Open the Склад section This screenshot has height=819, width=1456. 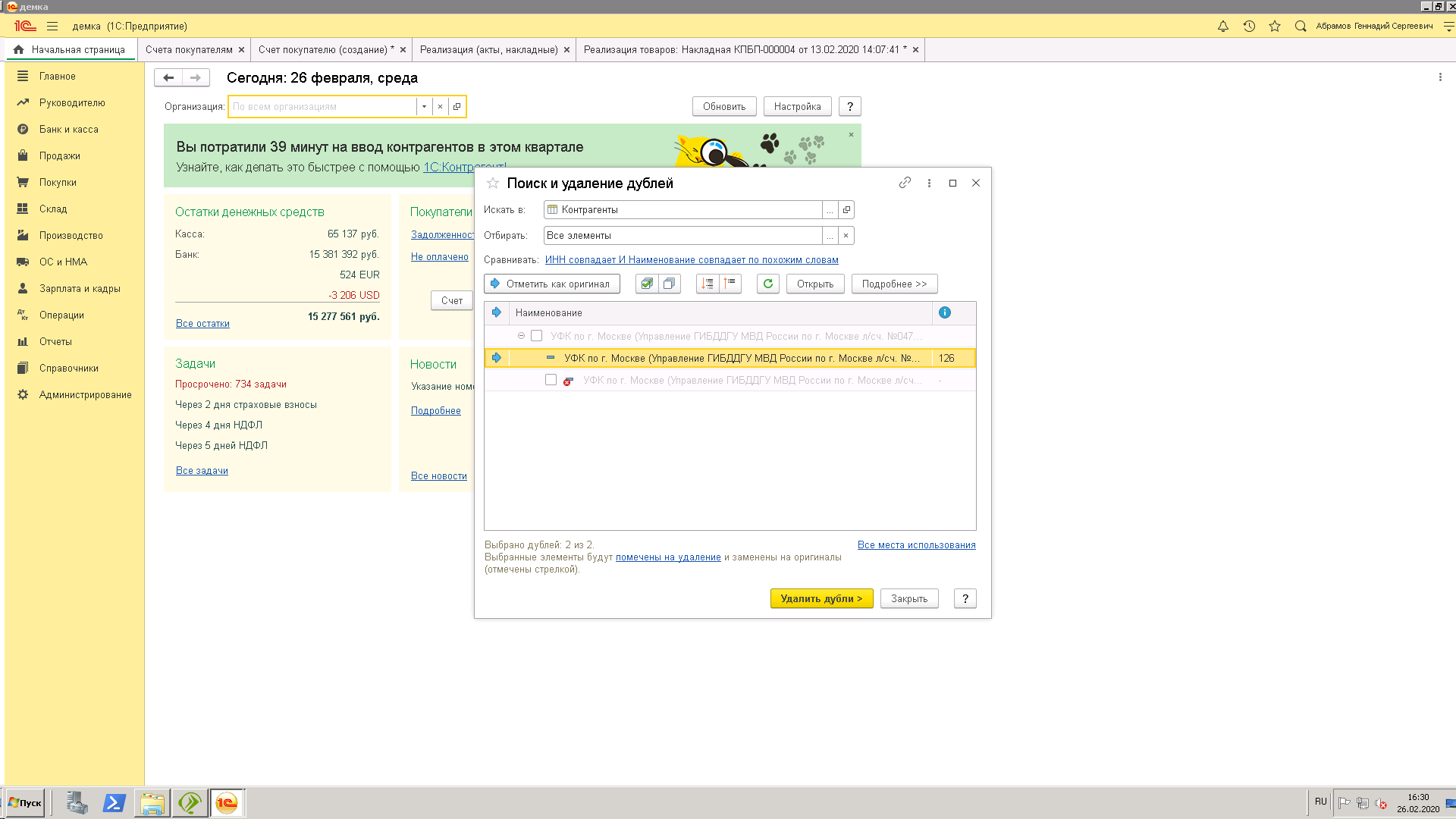tap(53, 209)
